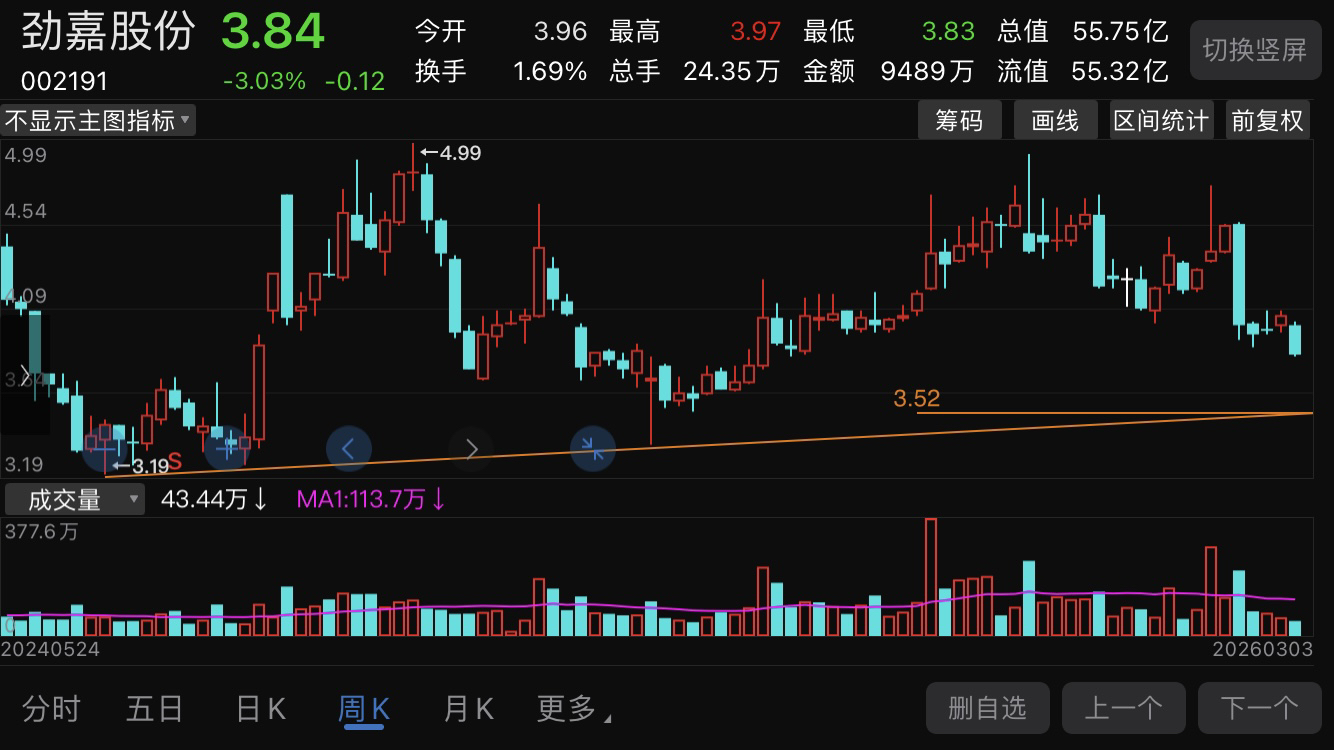Tap the 377.6万 volume axis label
1334x750 pixels.
pyautogui.click(x=41, y=532)
